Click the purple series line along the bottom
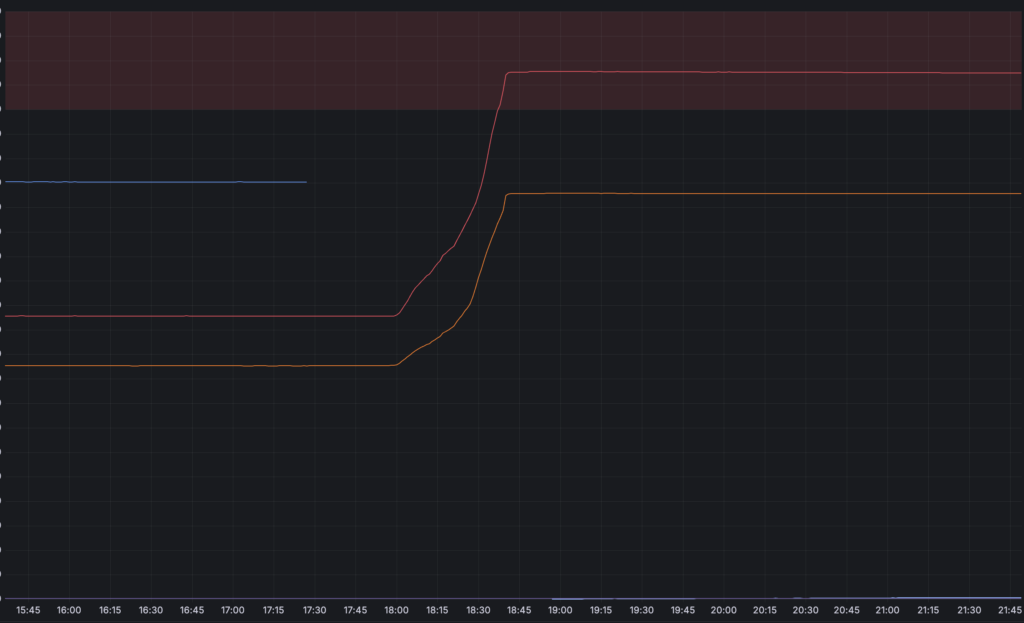This screenshot has height=623, width=1024. tap(513, 598)
